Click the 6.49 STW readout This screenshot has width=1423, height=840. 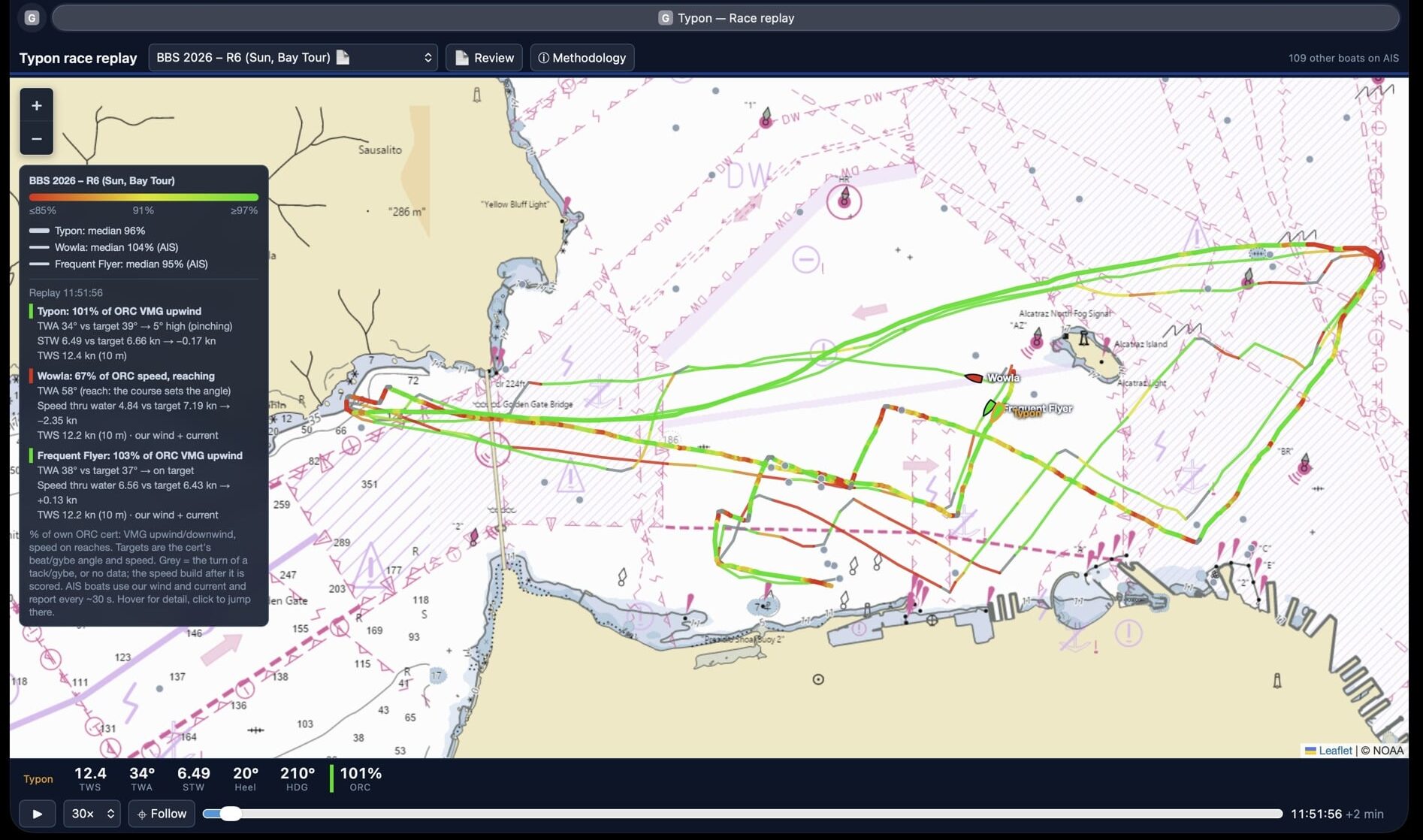pos(194,778)
